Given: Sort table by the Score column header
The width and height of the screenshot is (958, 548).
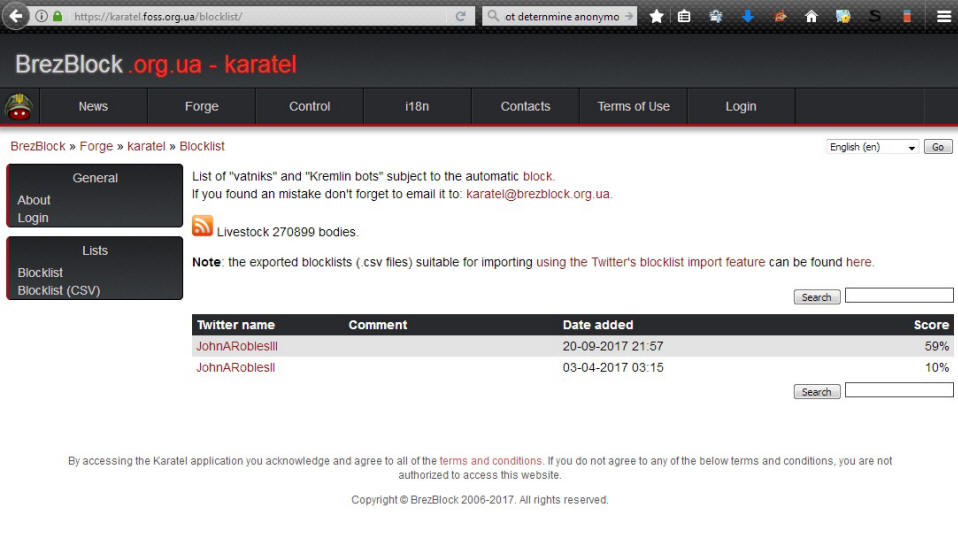Looking at the screenshot, I should click(x=930, y=325).
